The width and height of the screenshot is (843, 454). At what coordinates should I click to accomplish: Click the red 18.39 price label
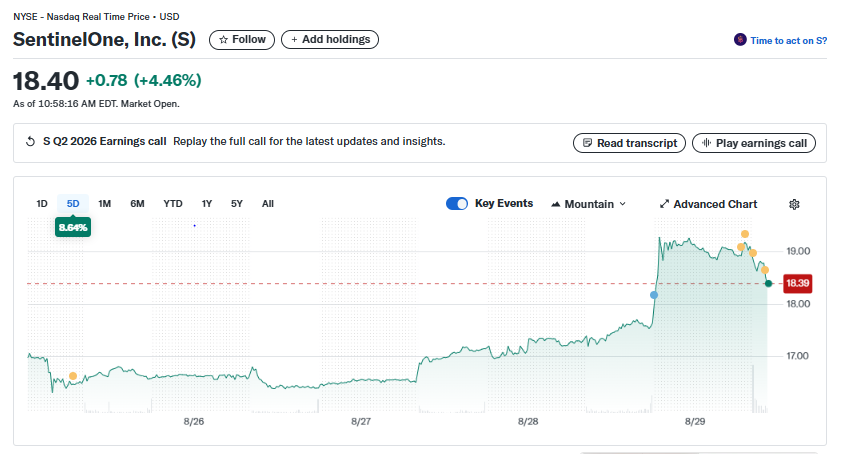click(798, 283)
